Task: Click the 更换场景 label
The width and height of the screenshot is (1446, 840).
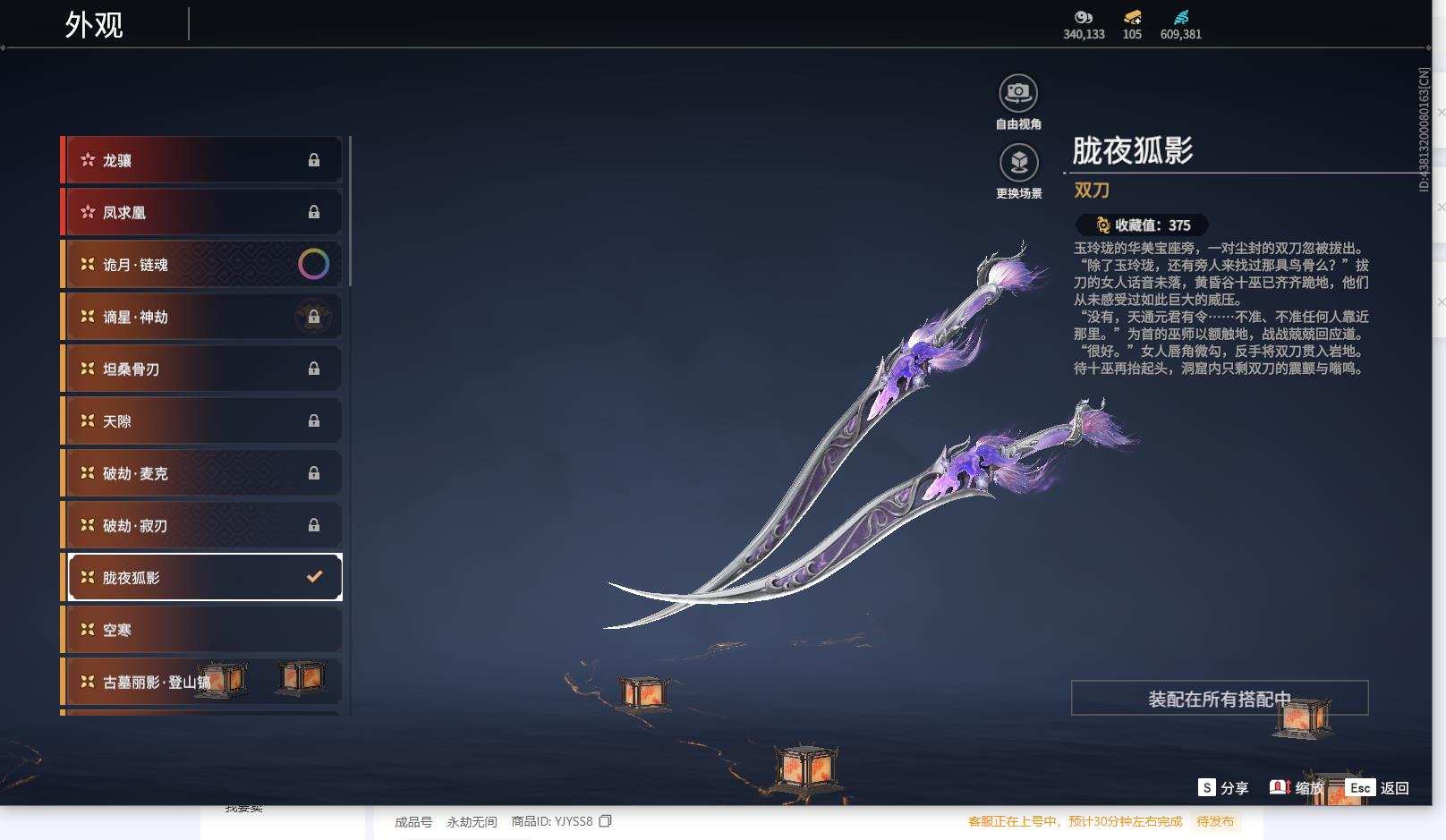Action: [1018, 193]
